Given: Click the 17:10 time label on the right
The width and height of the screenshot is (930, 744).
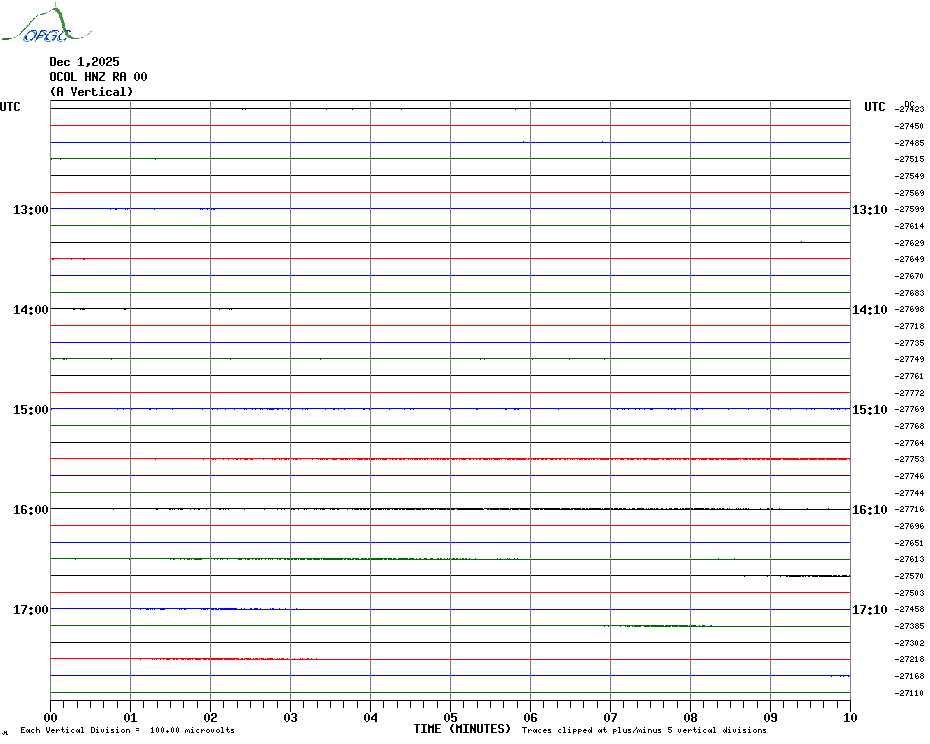Looking at the screenshot, I should click(869, 610).
